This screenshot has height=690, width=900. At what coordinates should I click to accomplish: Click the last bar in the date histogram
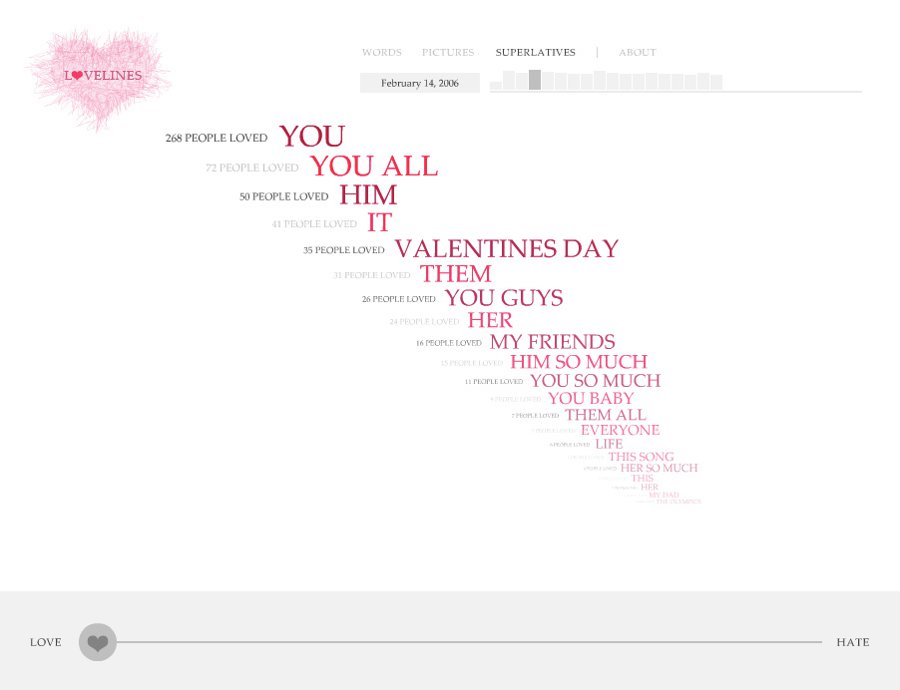point(716,83)
